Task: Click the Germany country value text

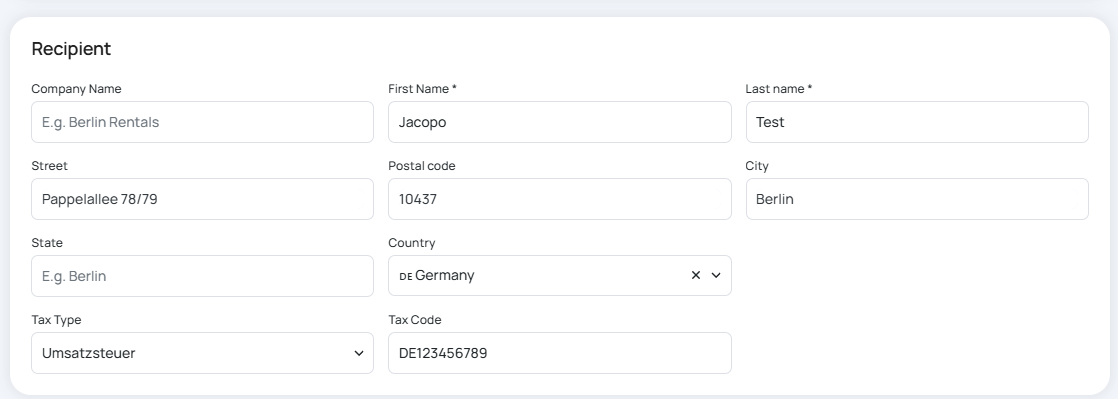Action: pos(445,275)
